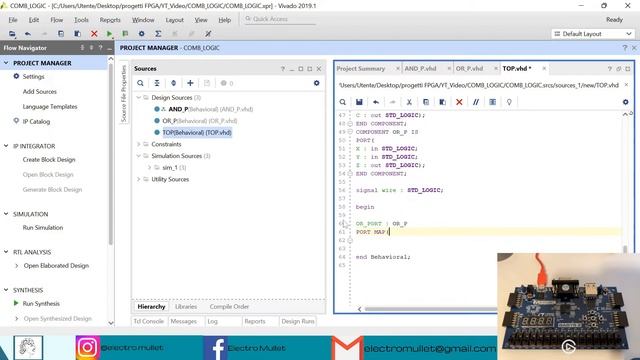This screenshot has height=360, width=640.
Task: Collapse the Design Sources tree node
Action: 138,98
